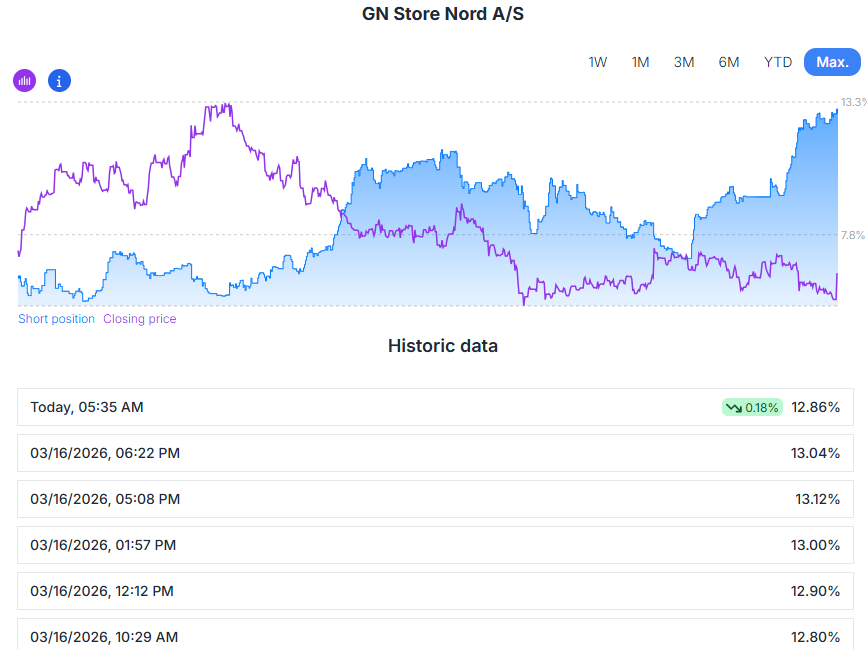
Task: Select the 03/16/2026, 10:29 AM row
Action: click(435, 635)
